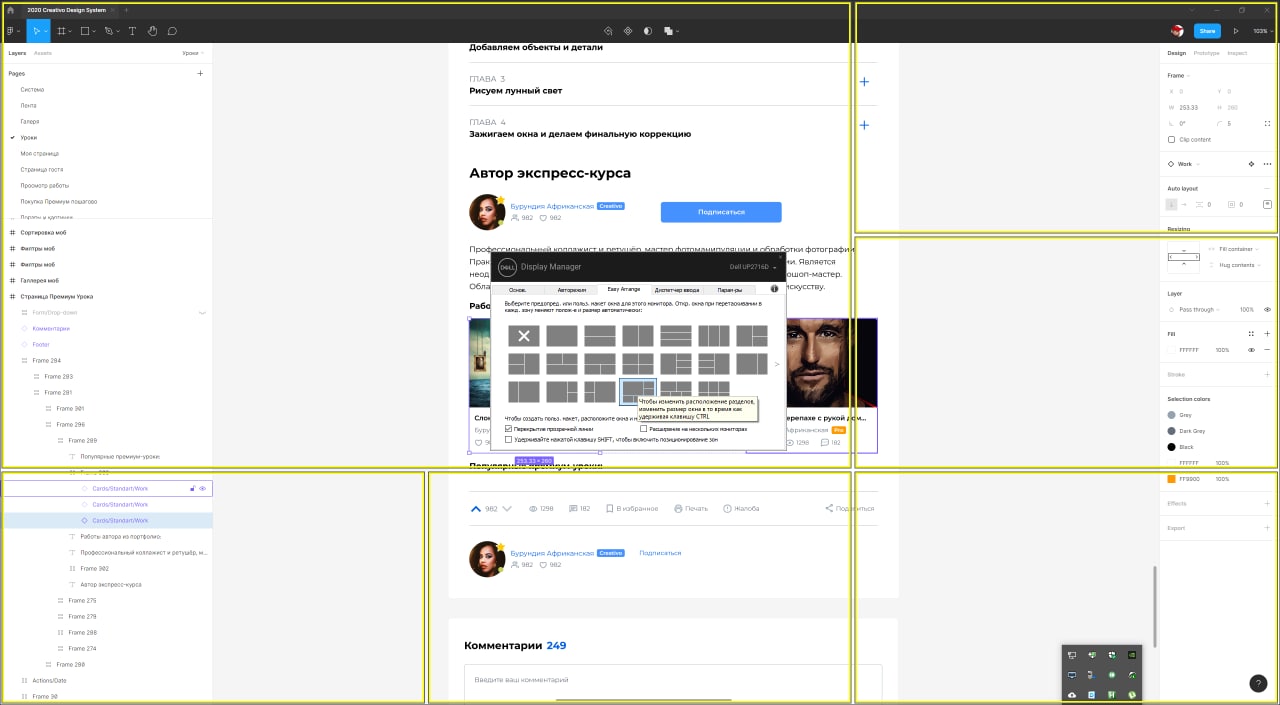This screenshot has height=705, width=1280.
Task: Click the Share button
Action: coord(1208,31)
